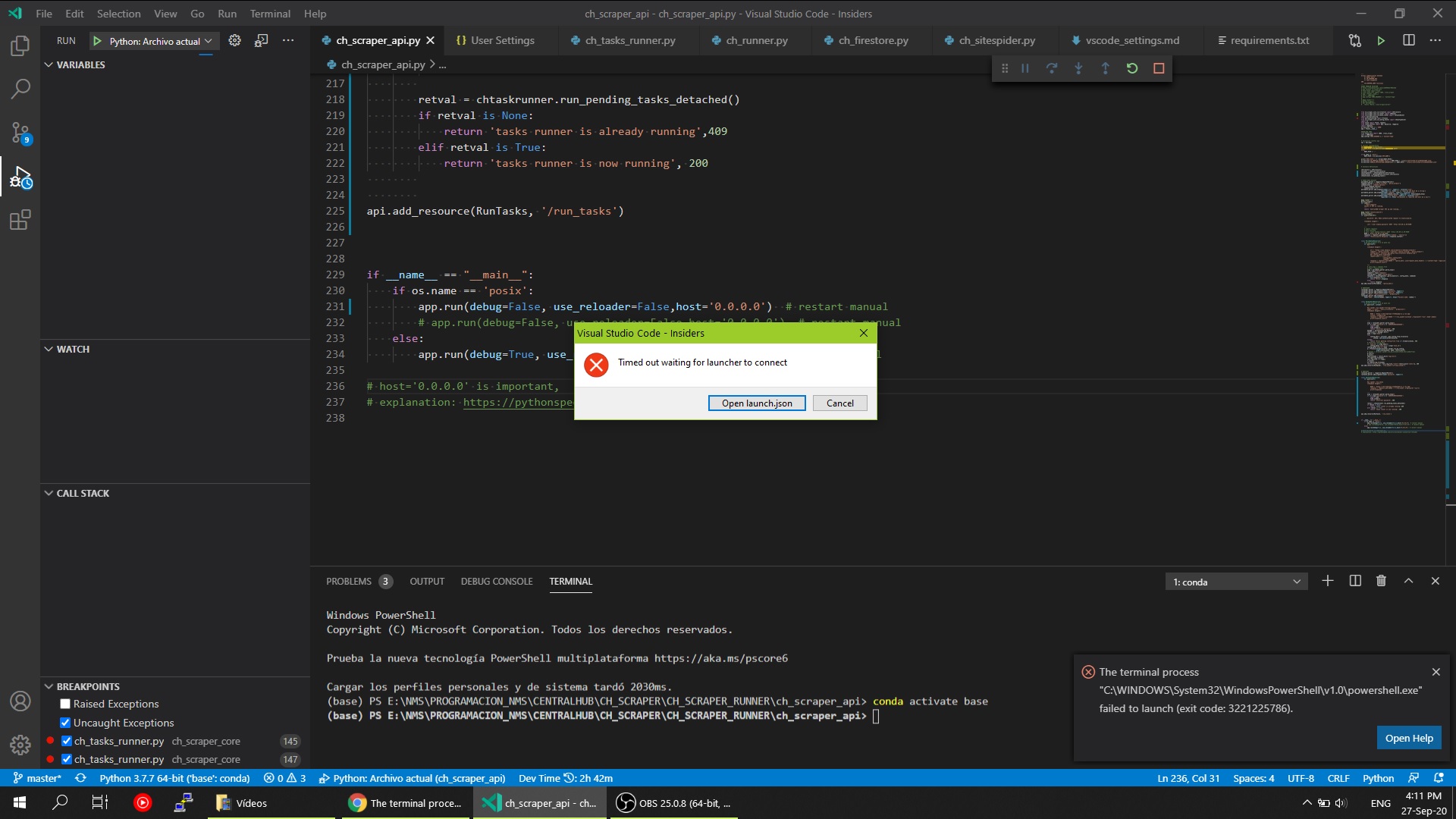The width and height of the screenshot is (1456, 819).
Task: Click the OBS taskbar icon
Action: click(x=626, y=802)
